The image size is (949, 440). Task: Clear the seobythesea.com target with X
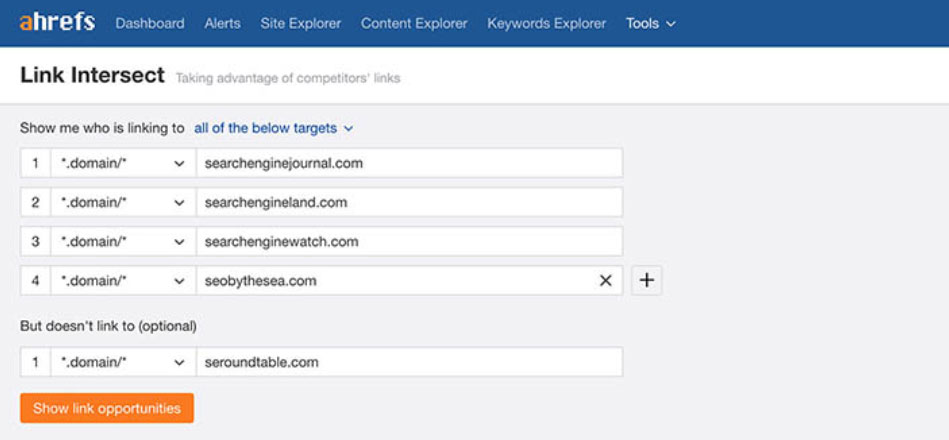(605, 281)
